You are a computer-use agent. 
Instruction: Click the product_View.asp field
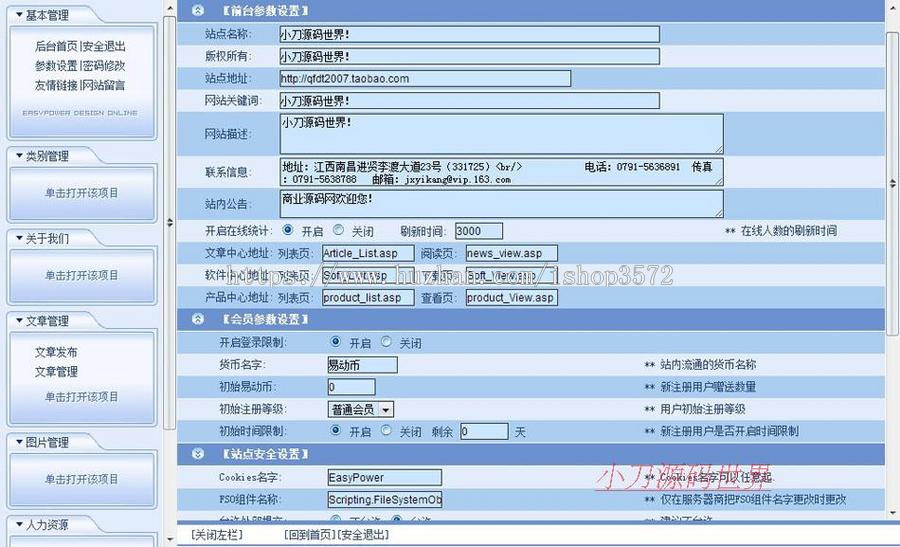pos(511,297)
